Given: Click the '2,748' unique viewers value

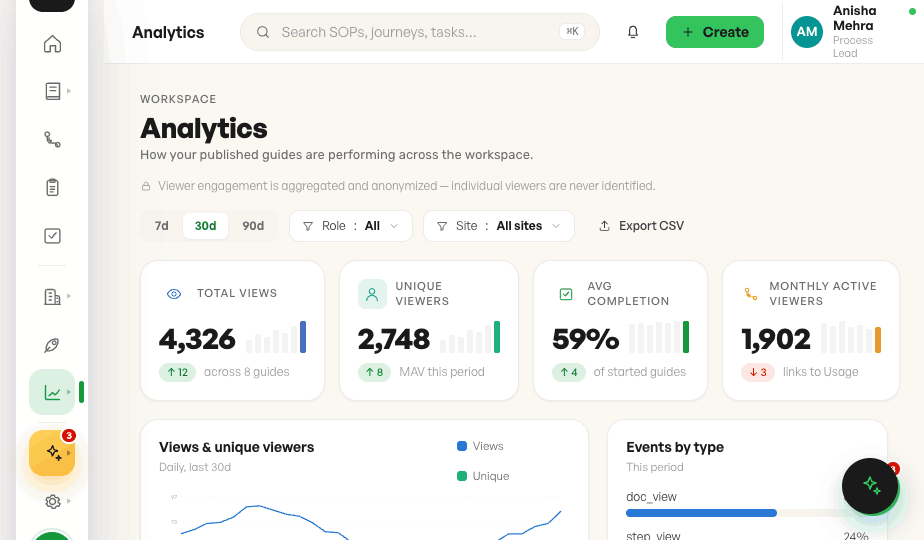Looking at the screenshot, I should [x=394, y=339].
